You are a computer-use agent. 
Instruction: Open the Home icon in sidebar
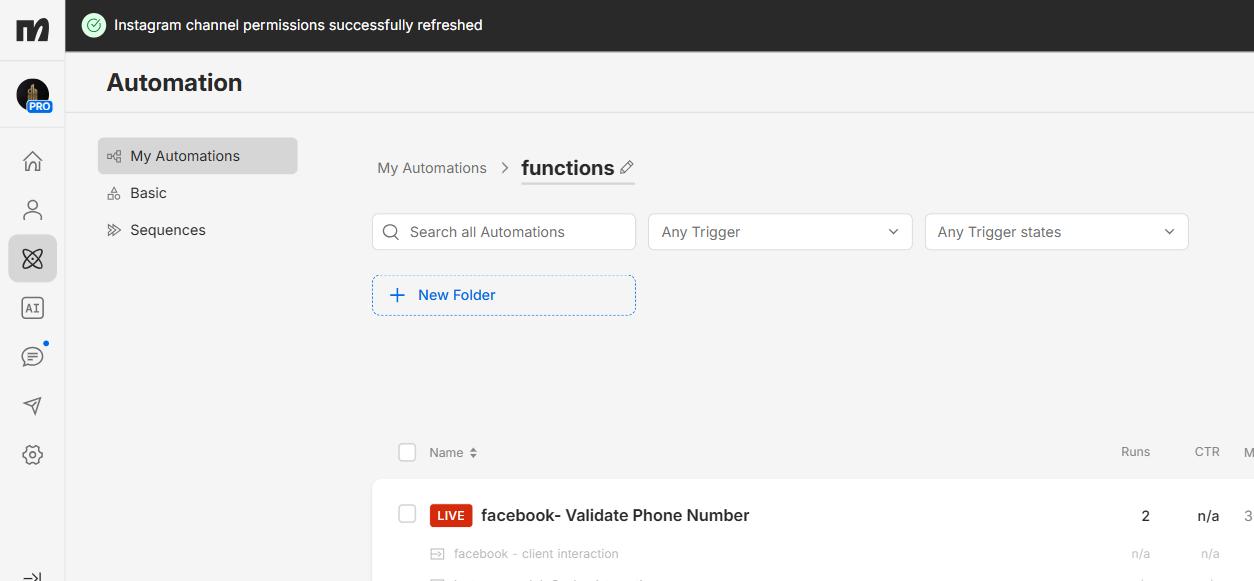[32, 161]
